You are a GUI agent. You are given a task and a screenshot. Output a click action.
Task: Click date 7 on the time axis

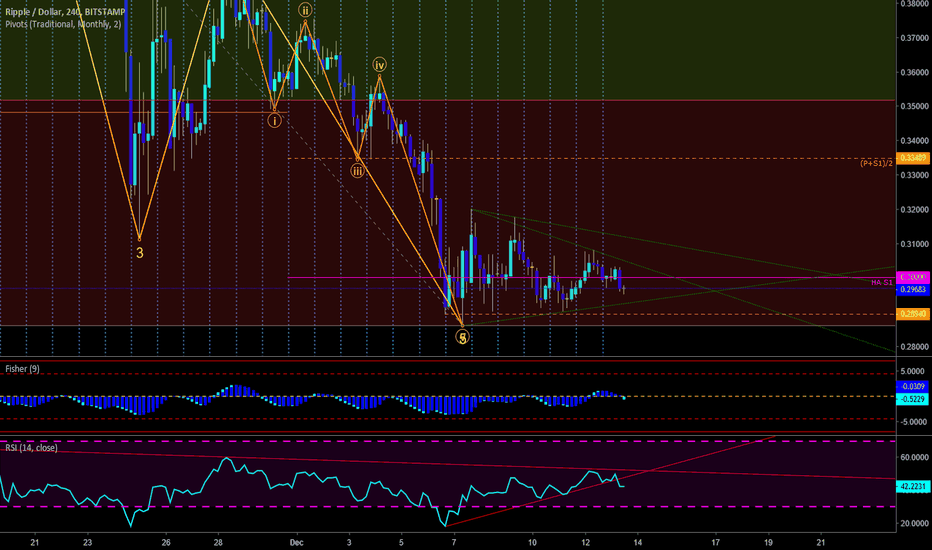pyautogui.click(x=454, y=542)
